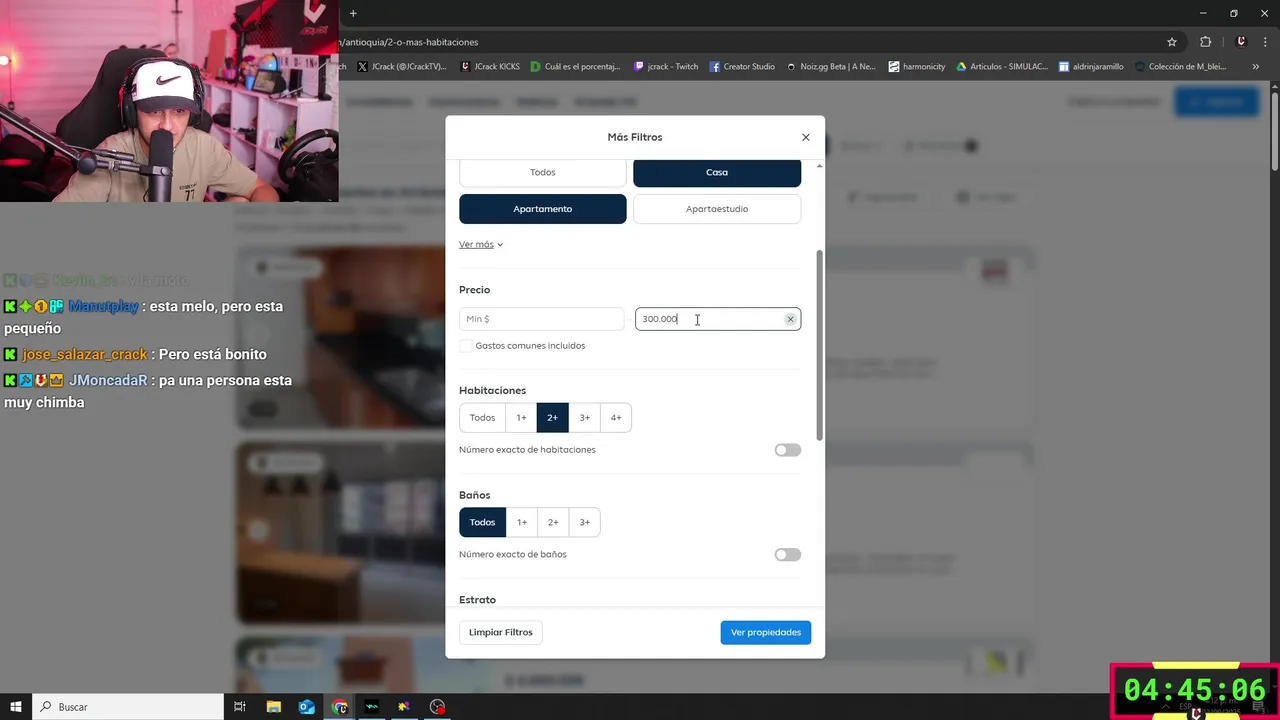Open the jcrack - Twitch bookmark
Viewport: 1280px width, 720px height.
666,67
